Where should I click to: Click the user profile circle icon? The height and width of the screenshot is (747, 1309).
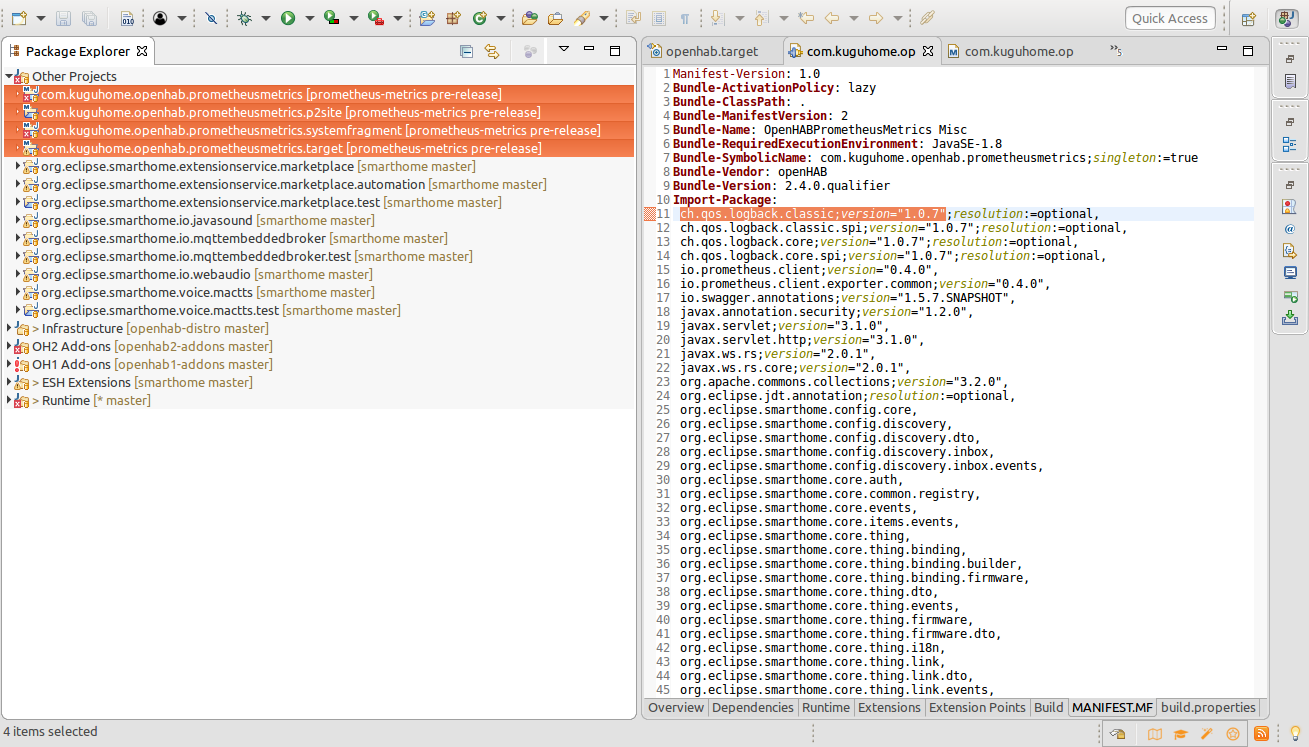(x=160, y=18)
